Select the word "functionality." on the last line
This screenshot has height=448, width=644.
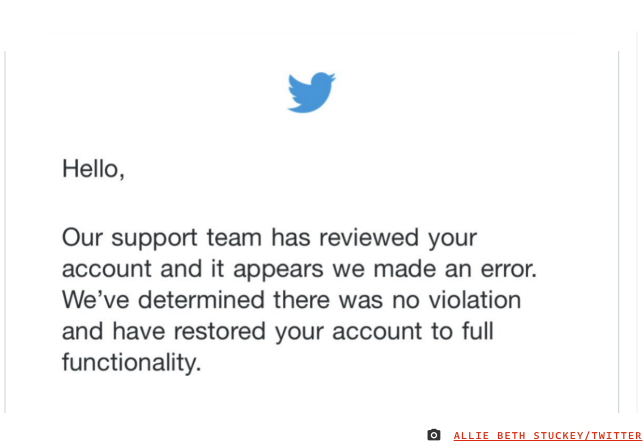click(131, 362)
